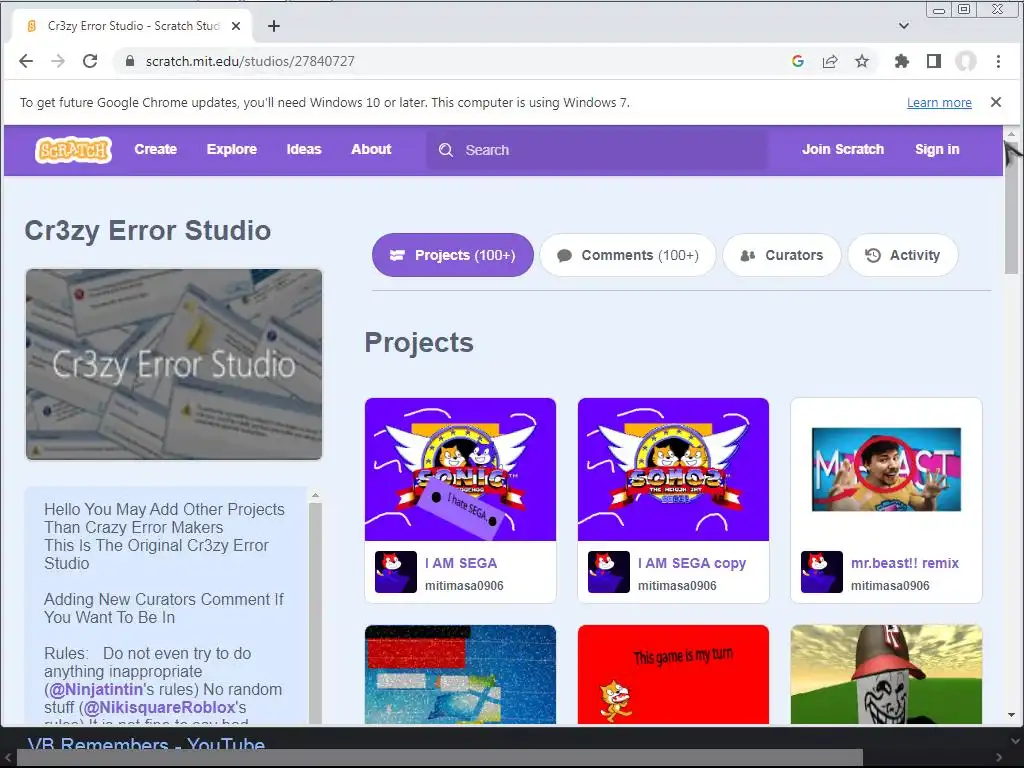1024x768 pixels.
Task: Reload the page
Action: tap(90, 61)
